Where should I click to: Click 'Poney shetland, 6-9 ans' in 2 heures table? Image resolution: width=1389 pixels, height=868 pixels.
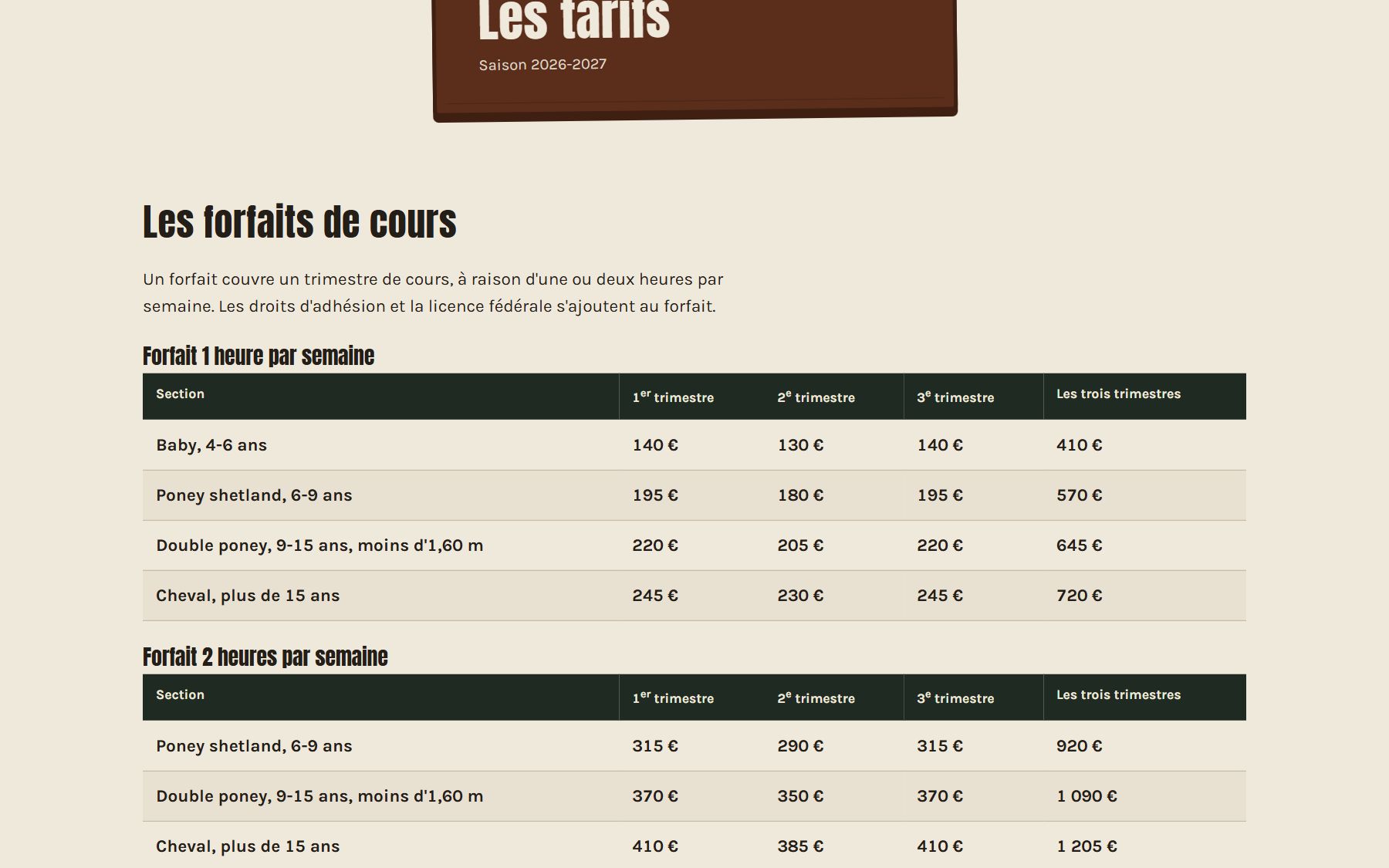click(x=254, y=746)
